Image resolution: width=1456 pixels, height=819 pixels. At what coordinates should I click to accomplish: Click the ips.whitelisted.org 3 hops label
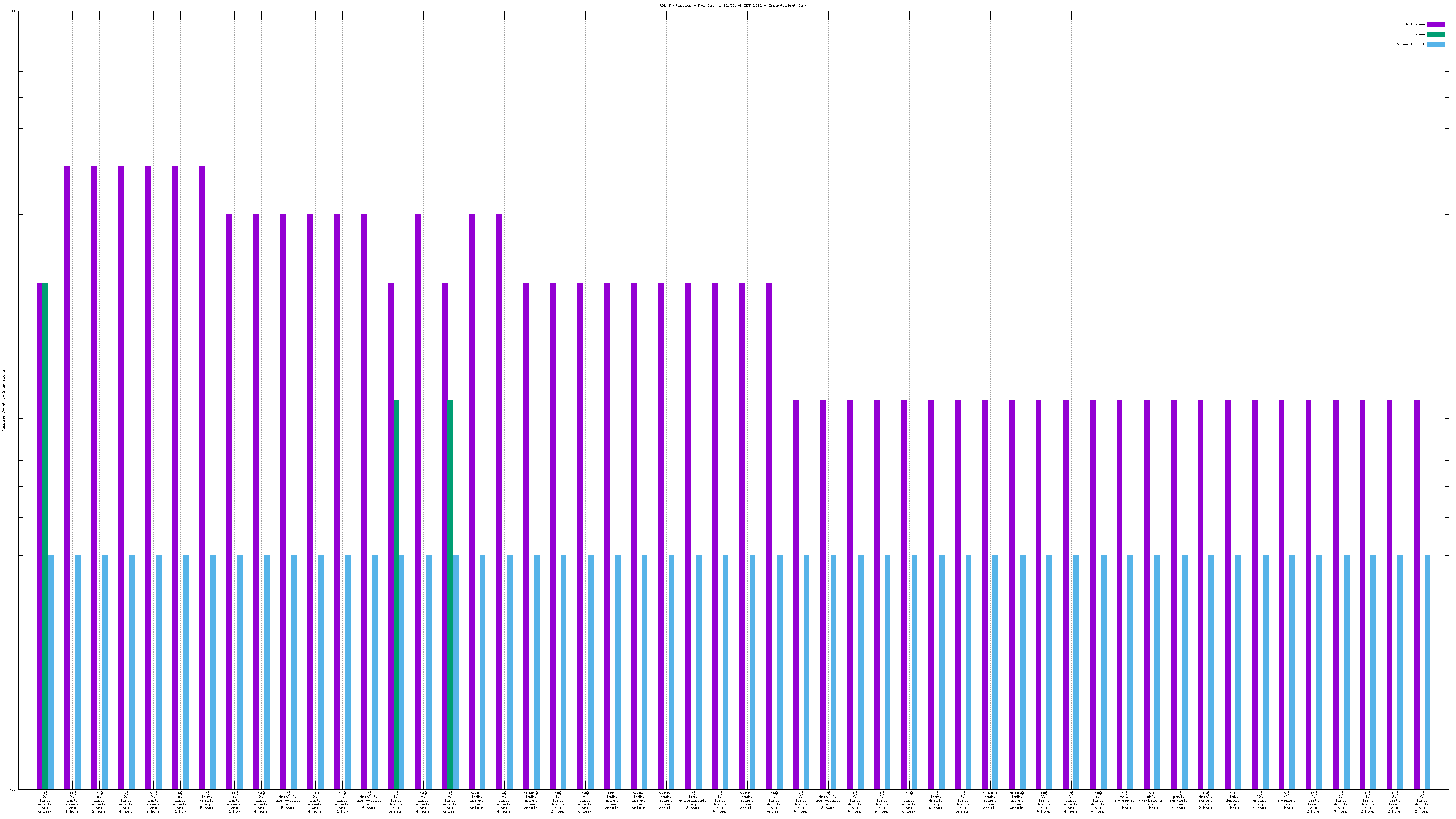click(x=693, y=800)
